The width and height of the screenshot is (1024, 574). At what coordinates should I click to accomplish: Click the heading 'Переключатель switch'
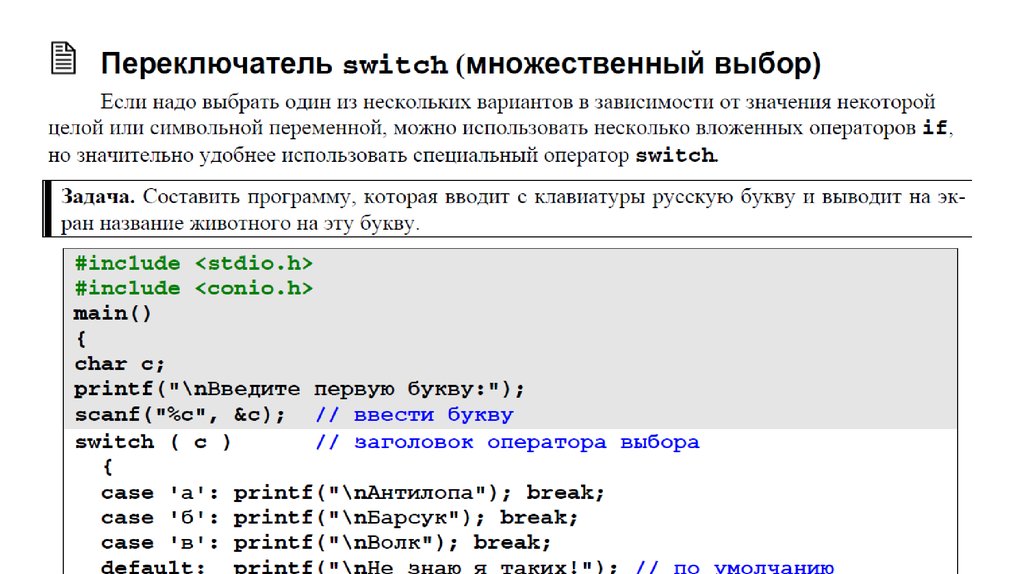pos(274,65)
